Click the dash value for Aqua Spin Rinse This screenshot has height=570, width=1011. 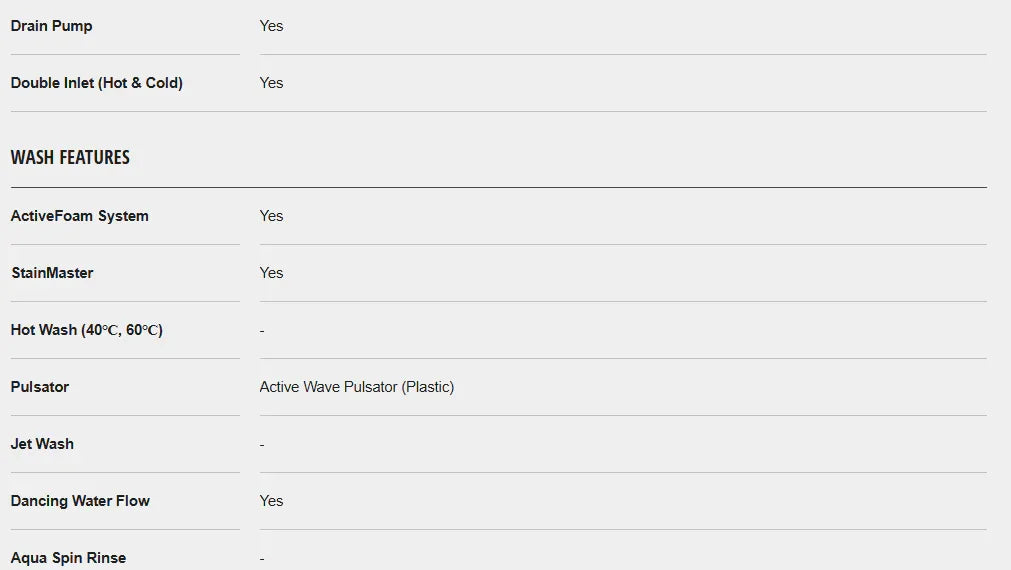262,559
